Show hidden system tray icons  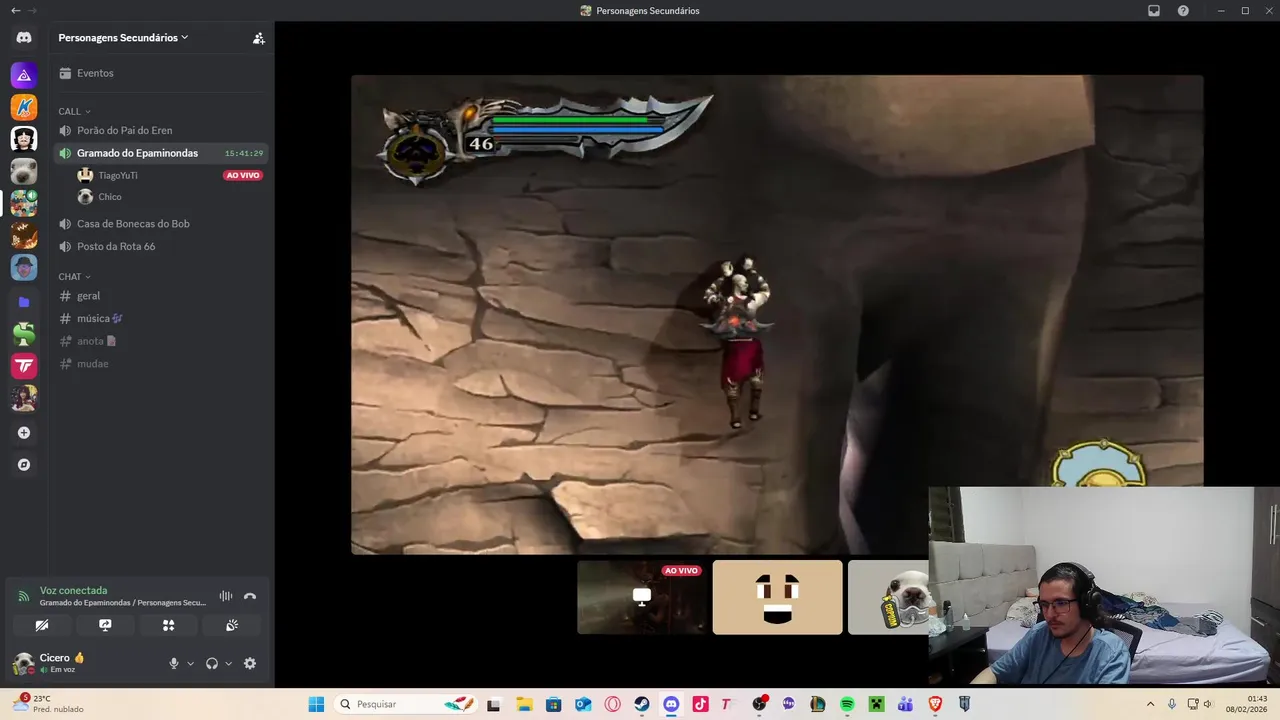pos(1150,704)
